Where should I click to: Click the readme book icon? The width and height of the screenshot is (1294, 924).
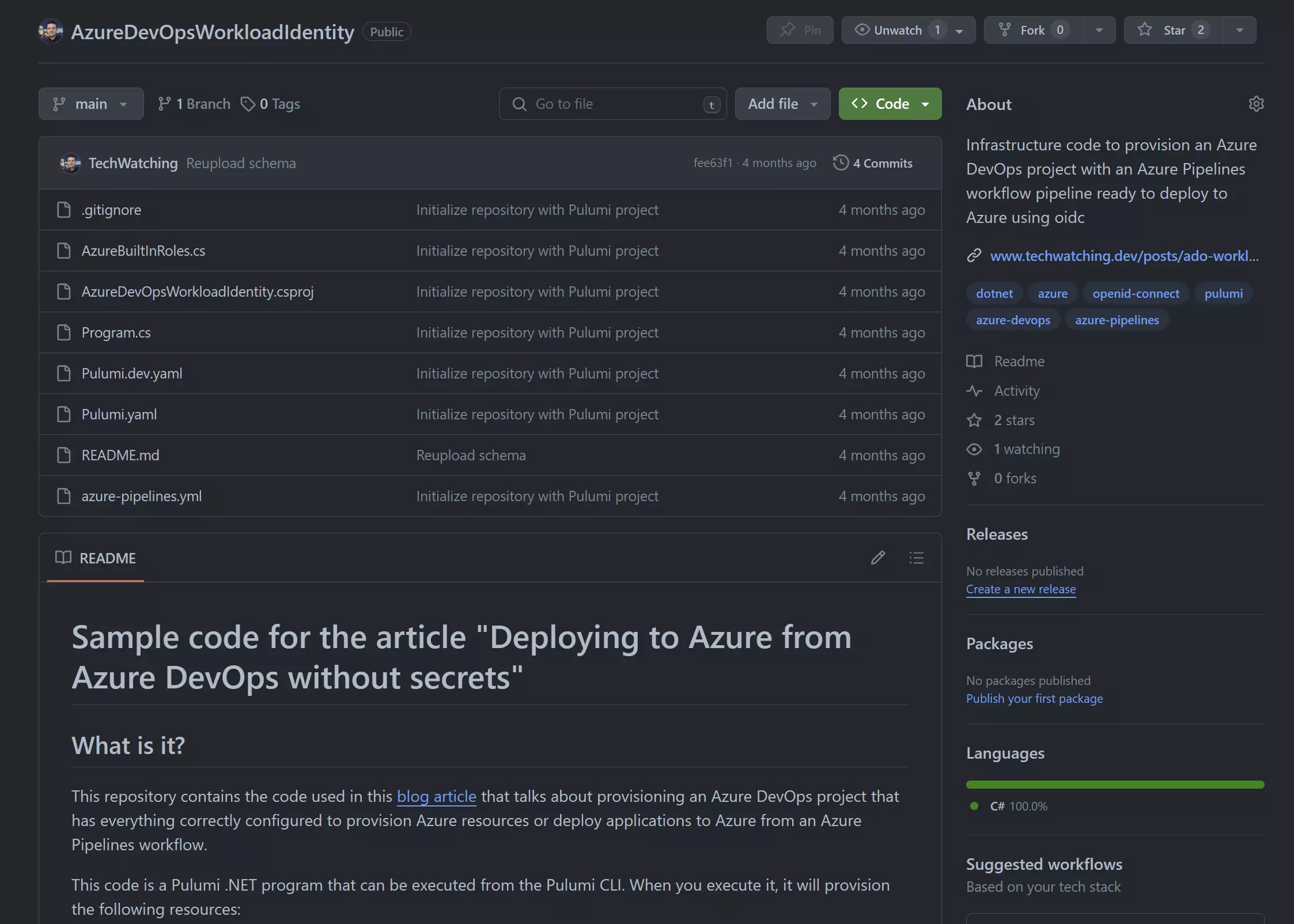(x=63, y=557)
